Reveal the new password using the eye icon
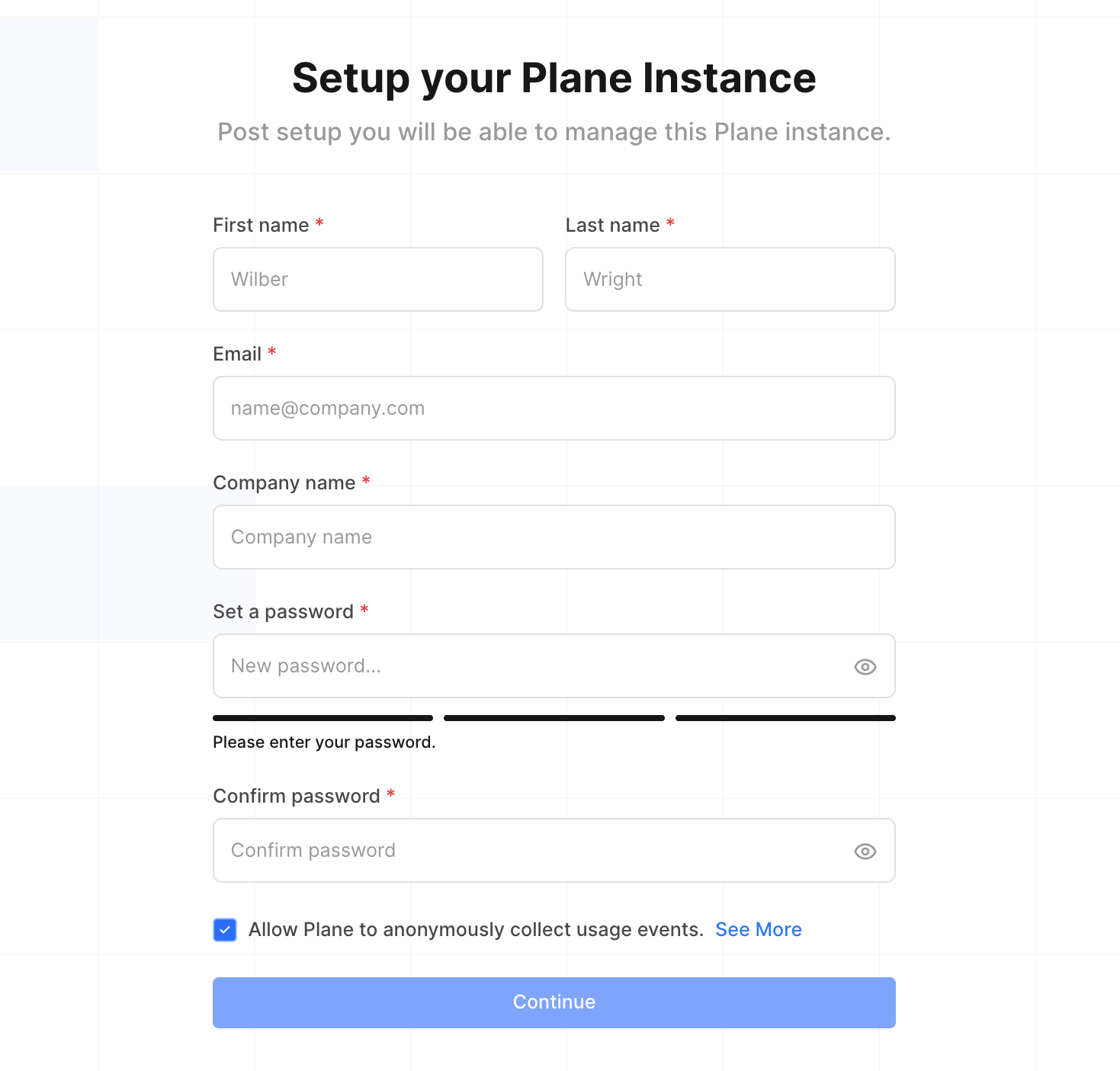This screenshot has height=1071, width=1120. (x=865, y=666)
